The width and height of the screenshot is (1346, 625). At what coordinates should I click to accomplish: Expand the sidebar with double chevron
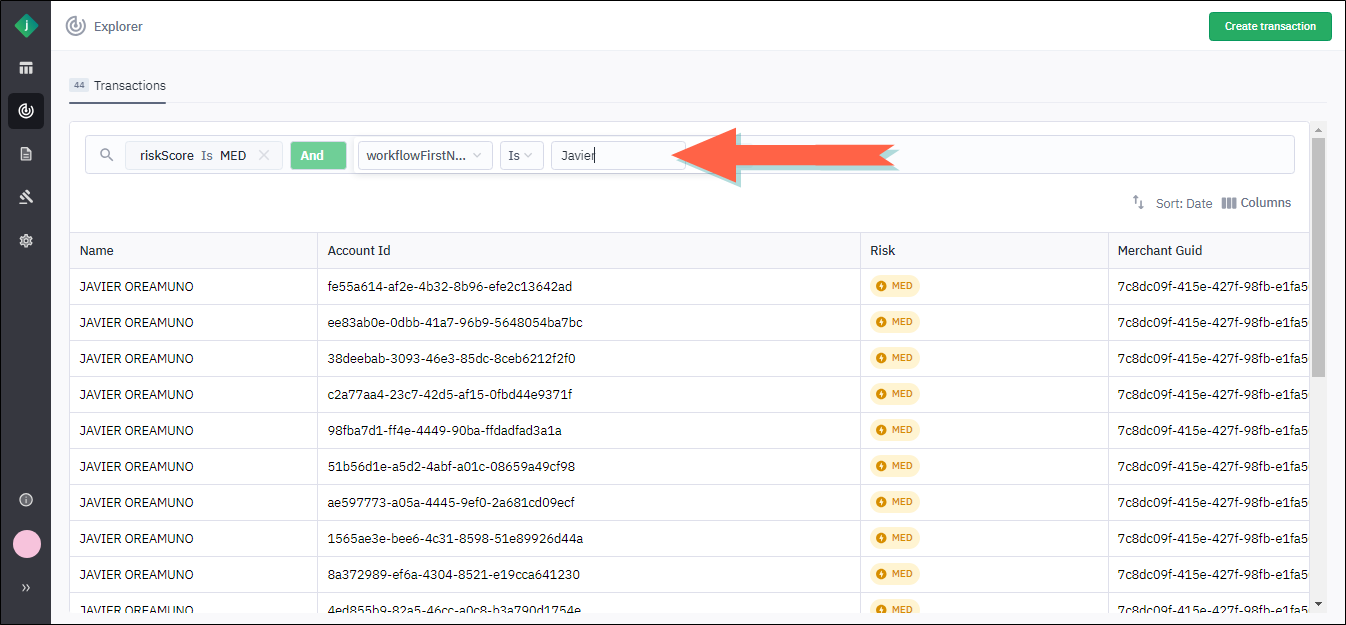tap(26, 588)
